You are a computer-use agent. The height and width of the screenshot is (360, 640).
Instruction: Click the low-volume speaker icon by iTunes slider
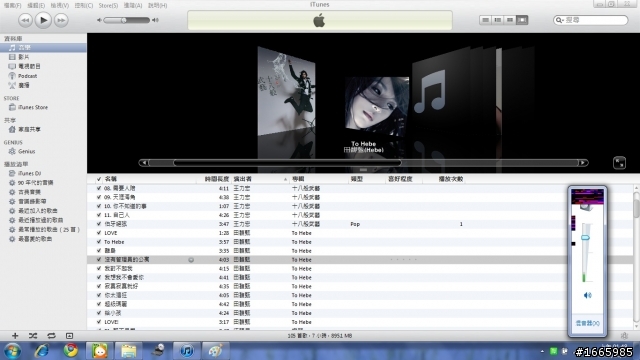click(x=99, y=20)
